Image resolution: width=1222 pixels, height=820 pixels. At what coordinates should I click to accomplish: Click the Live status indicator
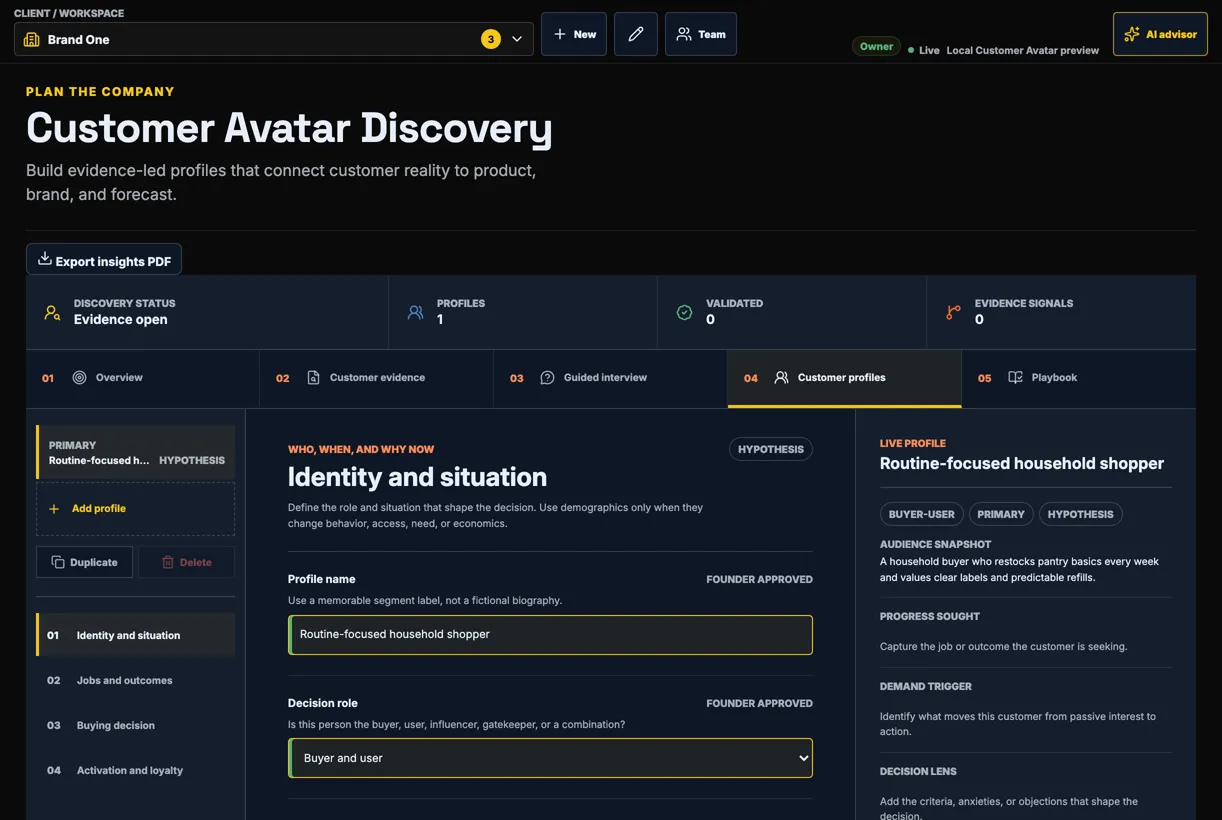[x=924, y=50]
